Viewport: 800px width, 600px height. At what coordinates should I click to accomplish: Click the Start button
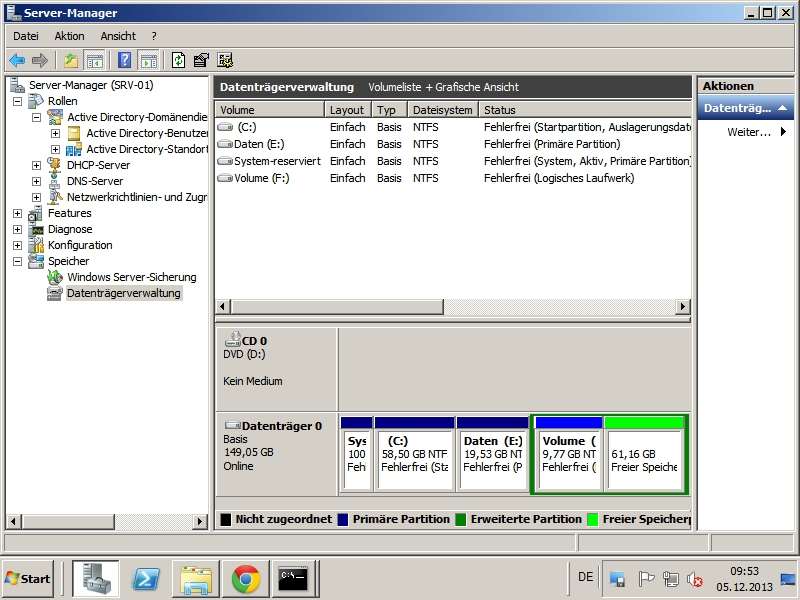[x=29, y=578]
